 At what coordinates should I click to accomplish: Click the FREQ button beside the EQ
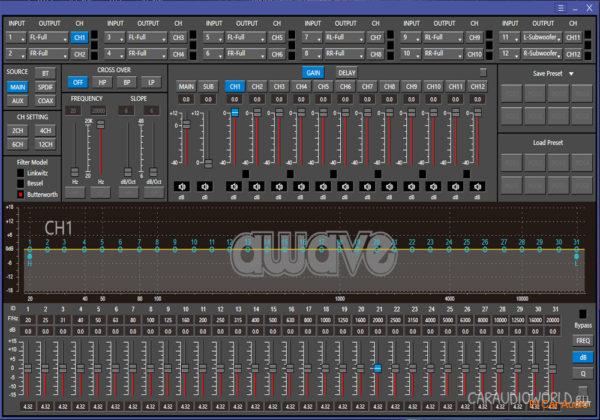pyautogui.click(x=583, y=340)
